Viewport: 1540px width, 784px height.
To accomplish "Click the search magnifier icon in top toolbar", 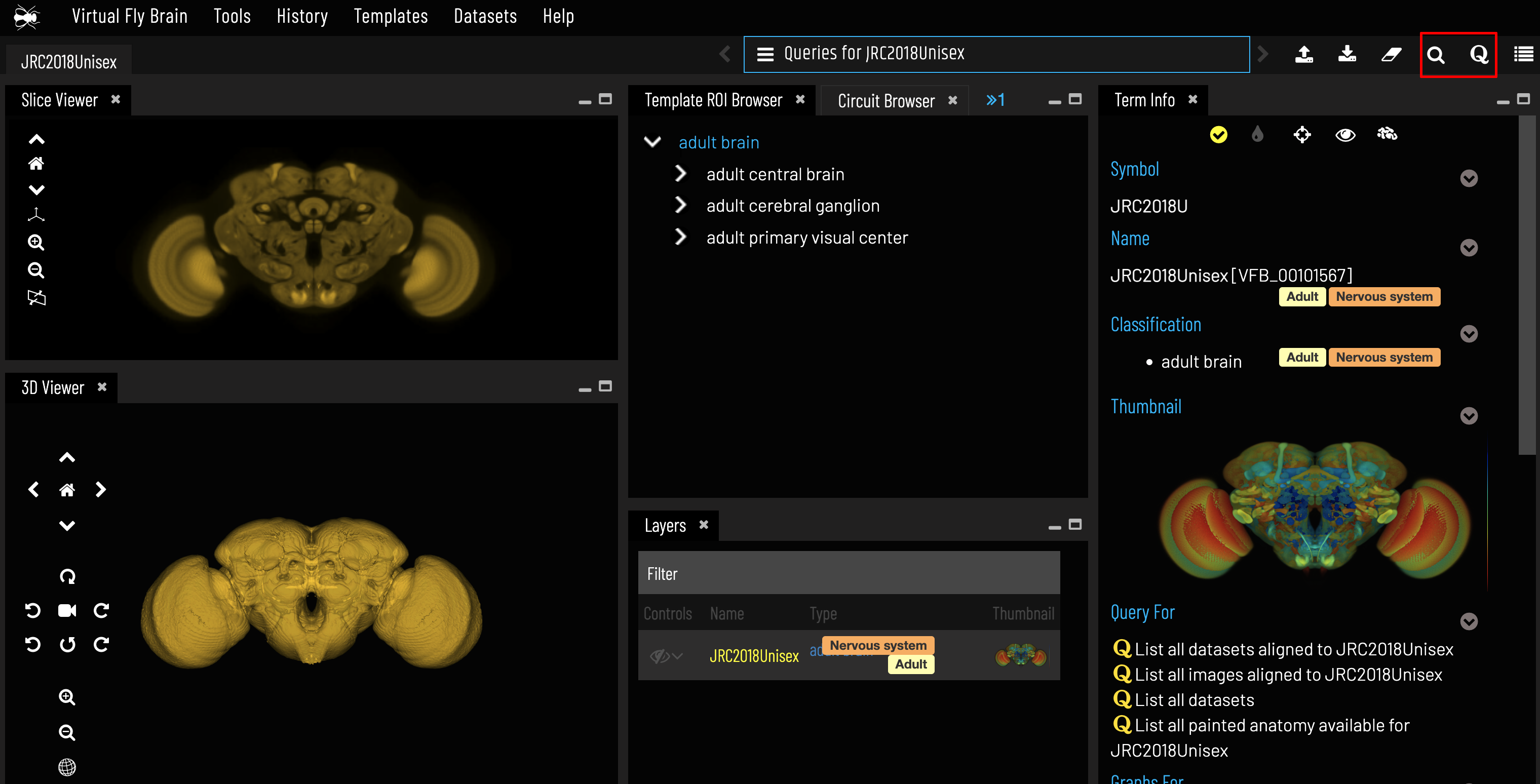I will (x=1435, y=55).
